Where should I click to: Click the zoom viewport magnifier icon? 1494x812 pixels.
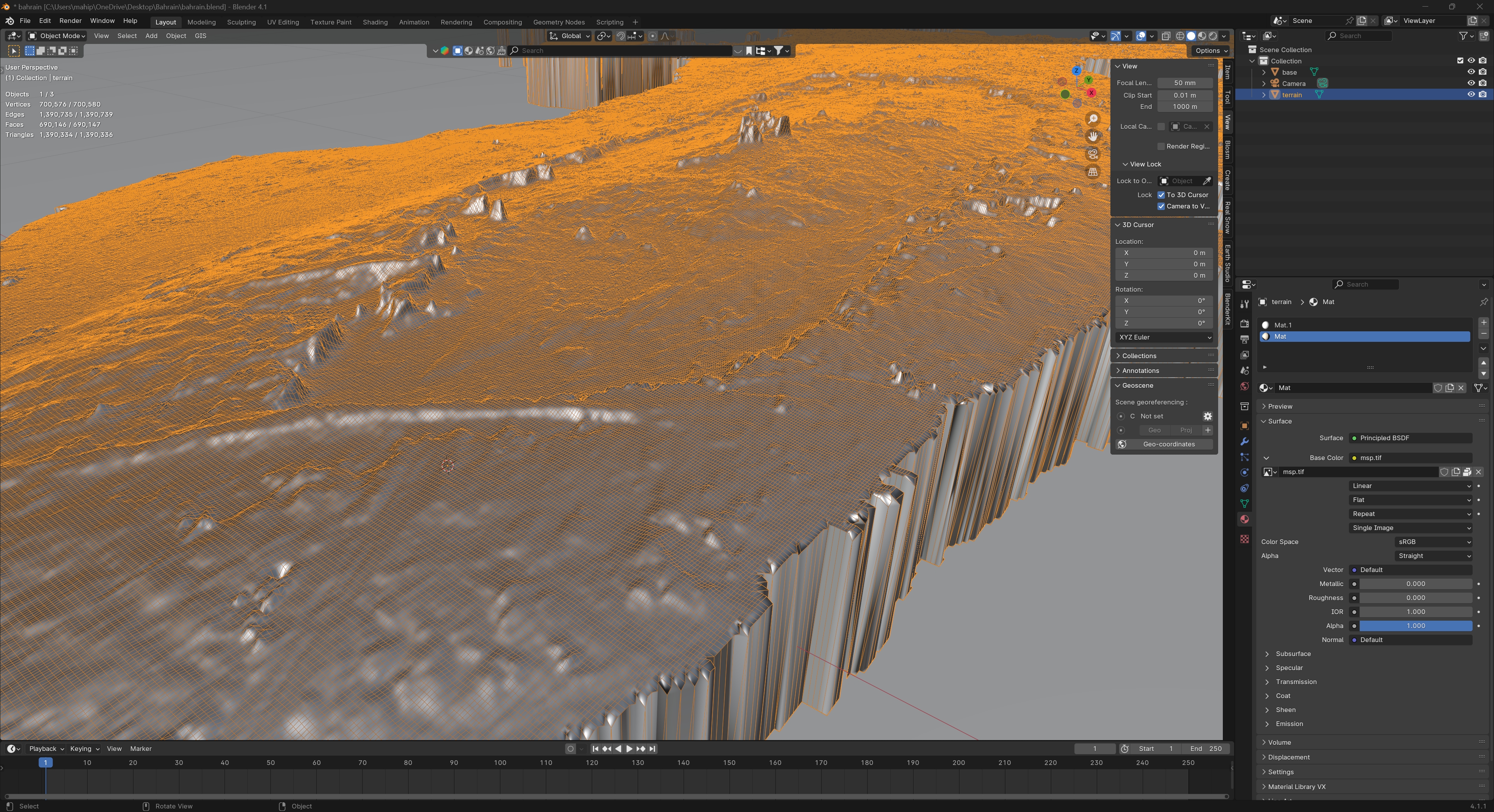click(1092, 119)
